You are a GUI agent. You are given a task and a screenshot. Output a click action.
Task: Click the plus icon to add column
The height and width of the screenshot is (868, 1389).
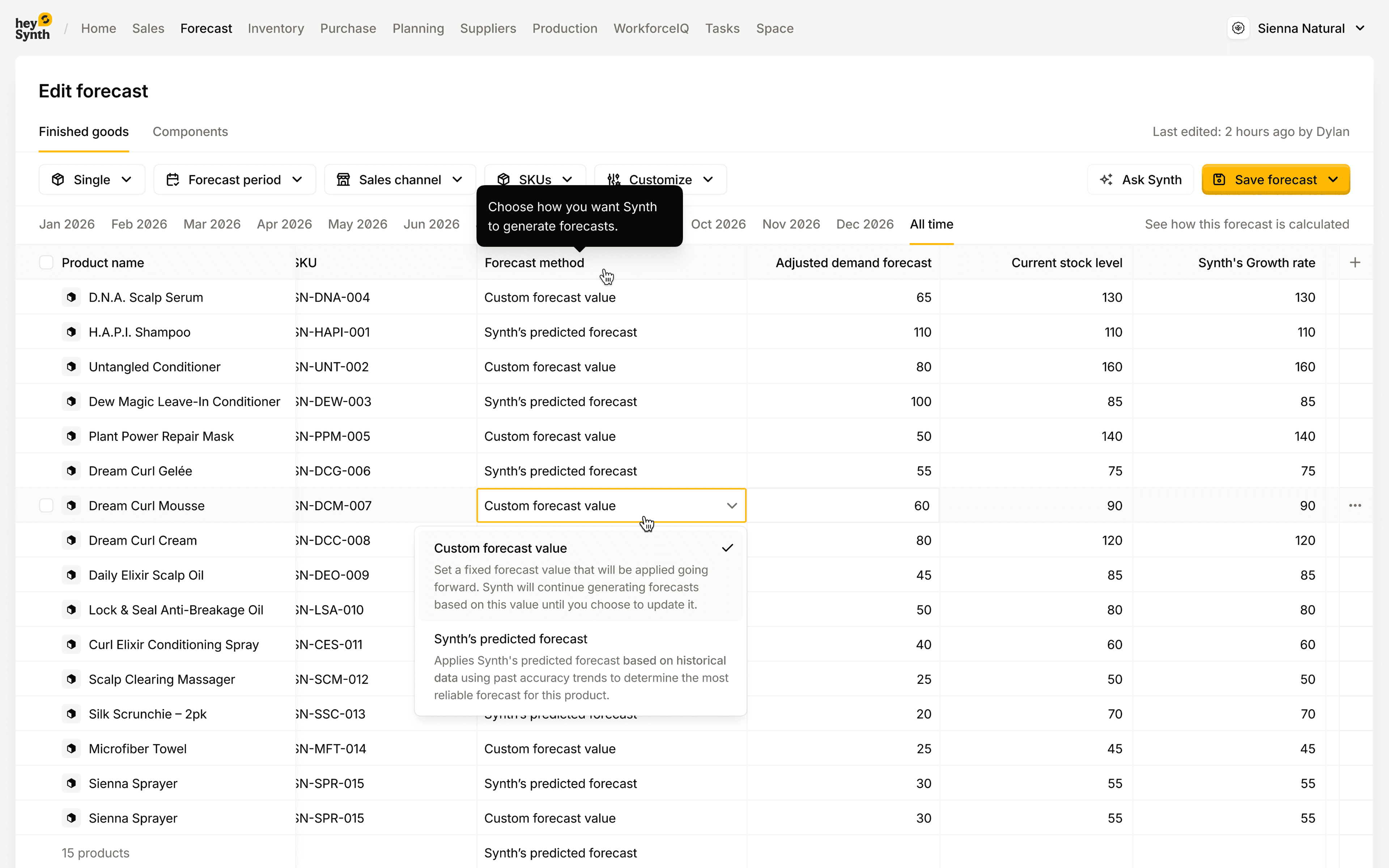[1355, 262]
